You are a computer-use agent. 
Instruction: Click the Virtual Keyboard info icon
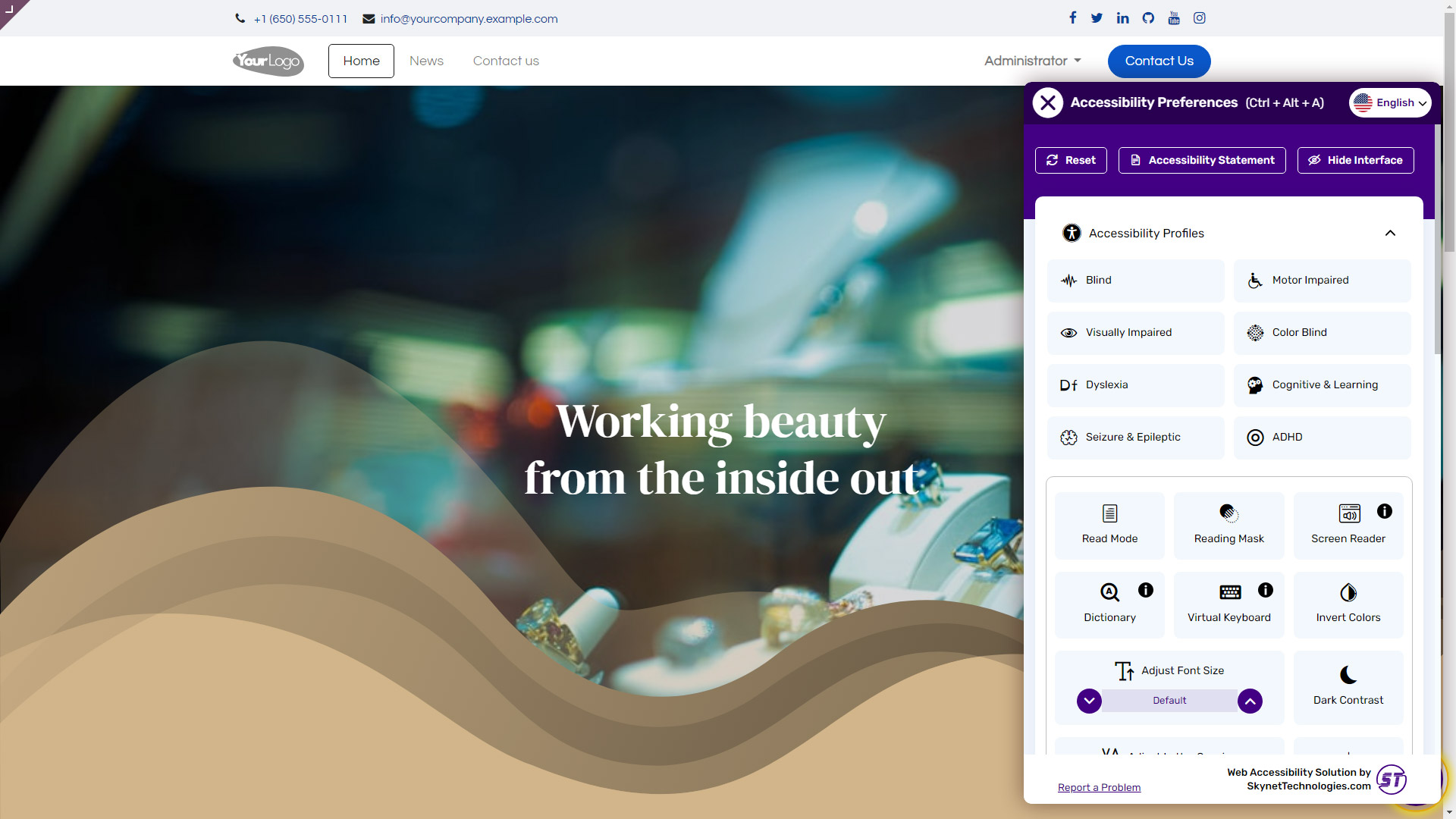[x=1265, y=590]
